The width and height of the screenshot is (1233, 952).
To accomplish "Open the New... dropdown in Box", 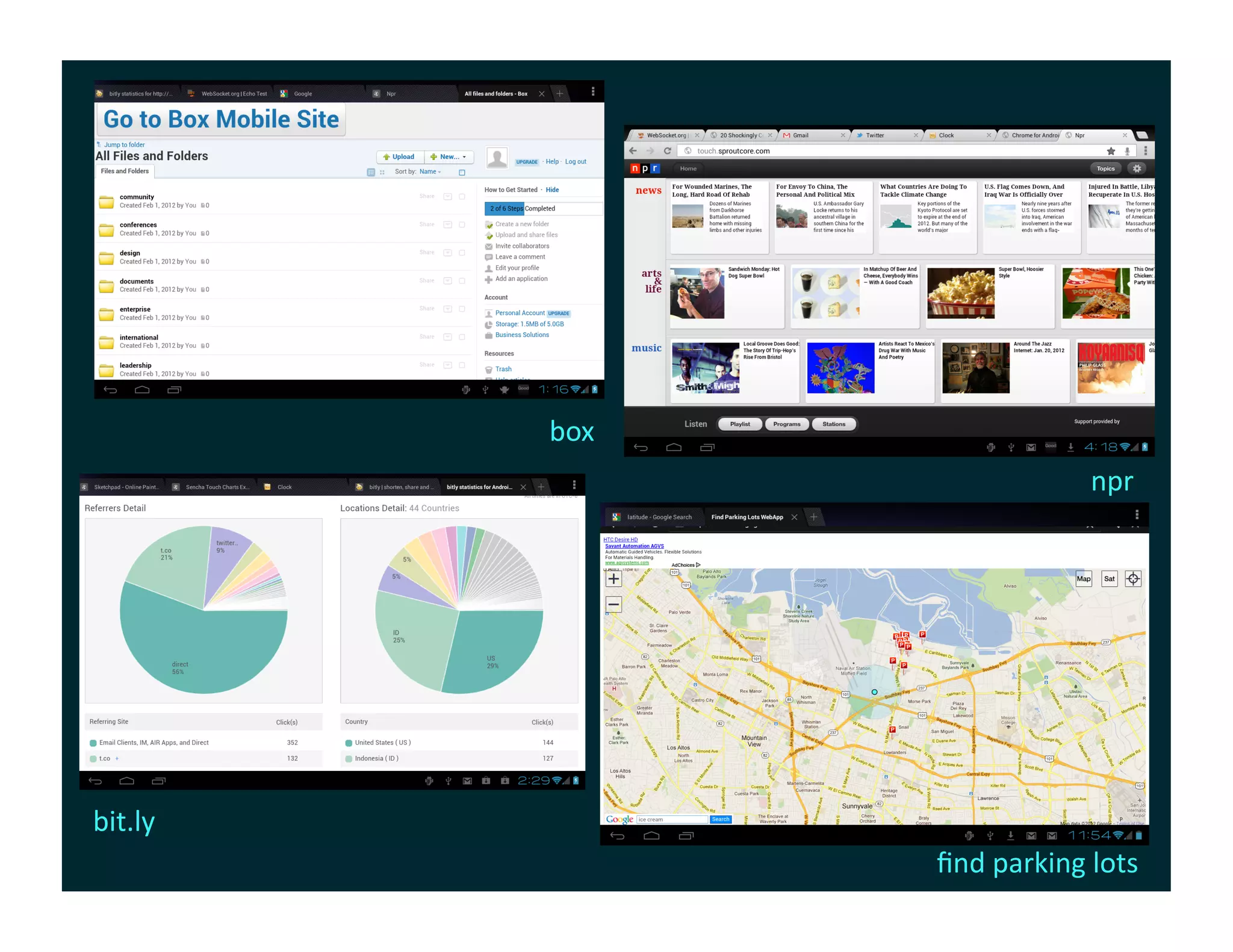I will 449,156.
